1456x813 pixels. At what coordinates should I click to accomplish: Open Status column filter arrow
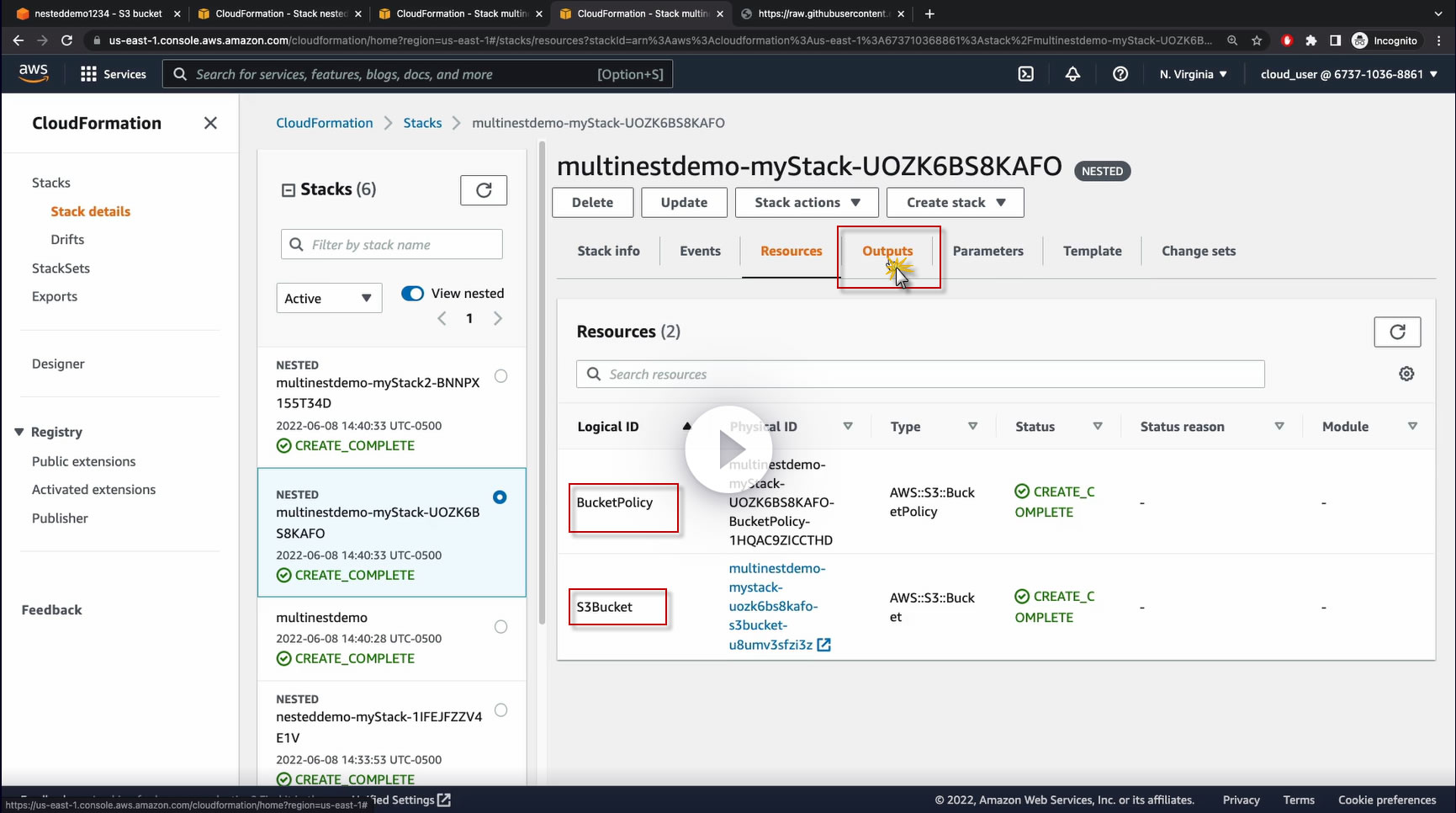pyautogui.click(x=1098, y=427)
